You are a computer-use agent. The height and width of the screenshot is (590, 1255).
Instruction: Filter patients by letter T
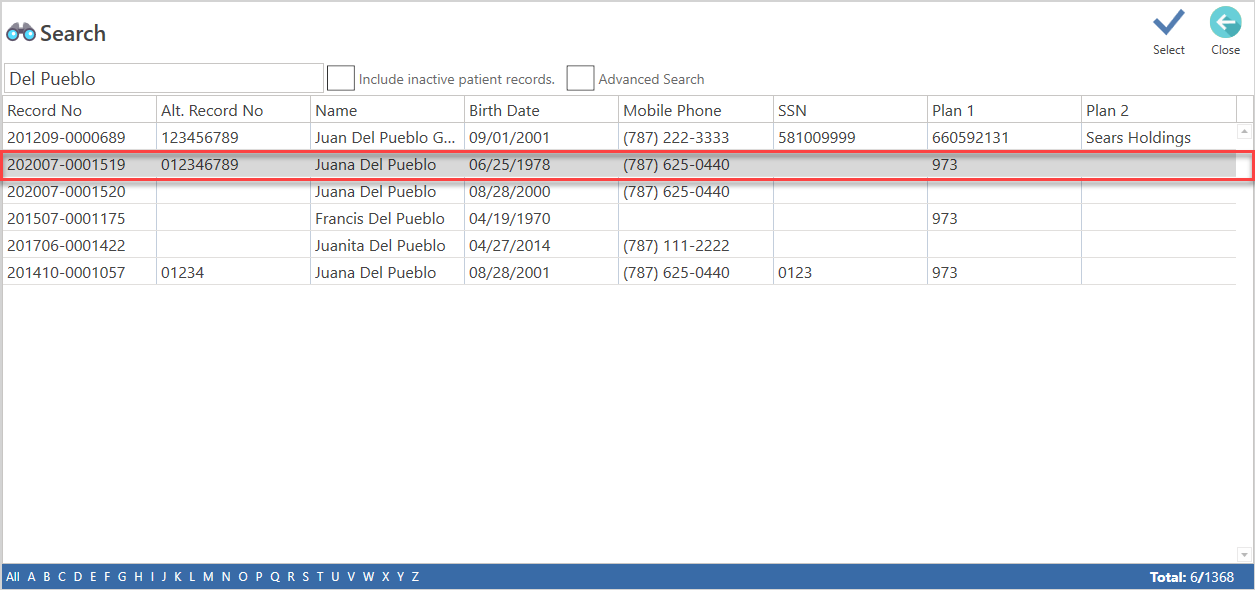320,577
